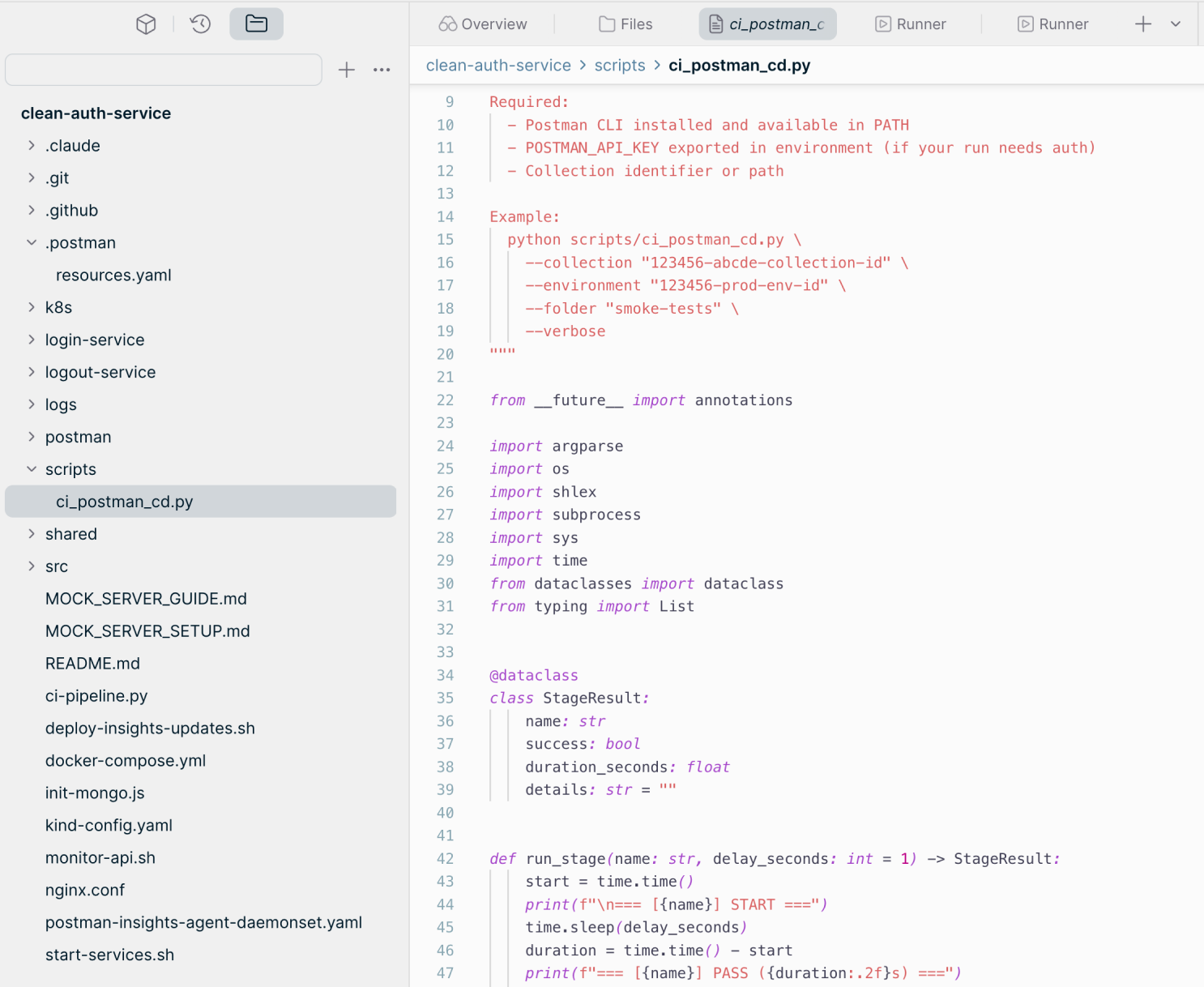The height and width of the screenshot is (987, 1204).
Task: Open resources.yaml under .postman
Action: (x=113, y=275)
